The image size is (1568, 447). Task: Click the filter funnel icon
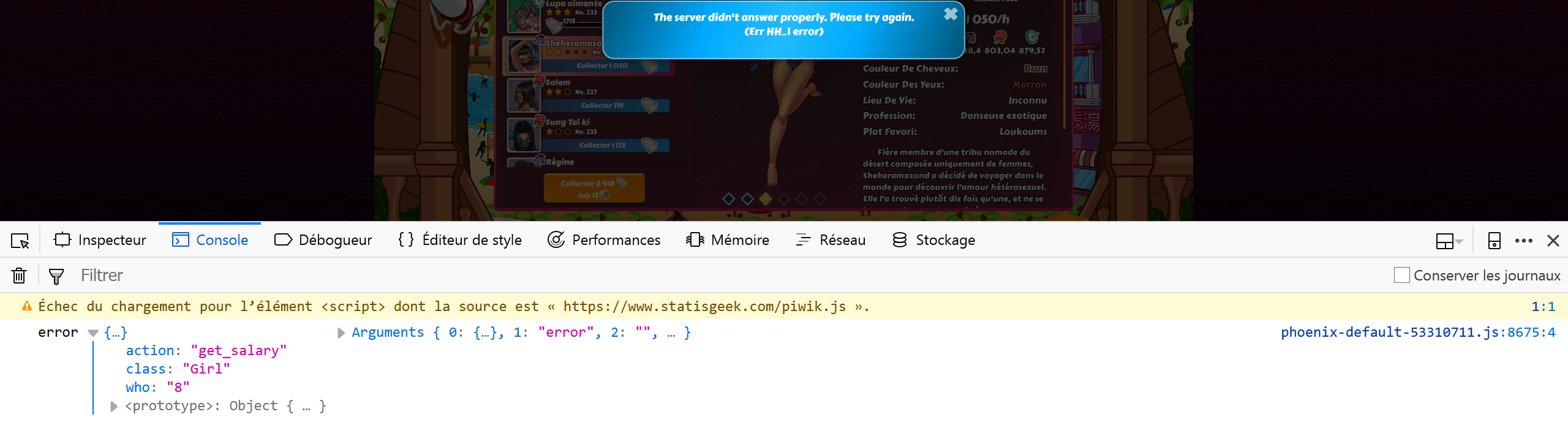(x=56, y=276)
